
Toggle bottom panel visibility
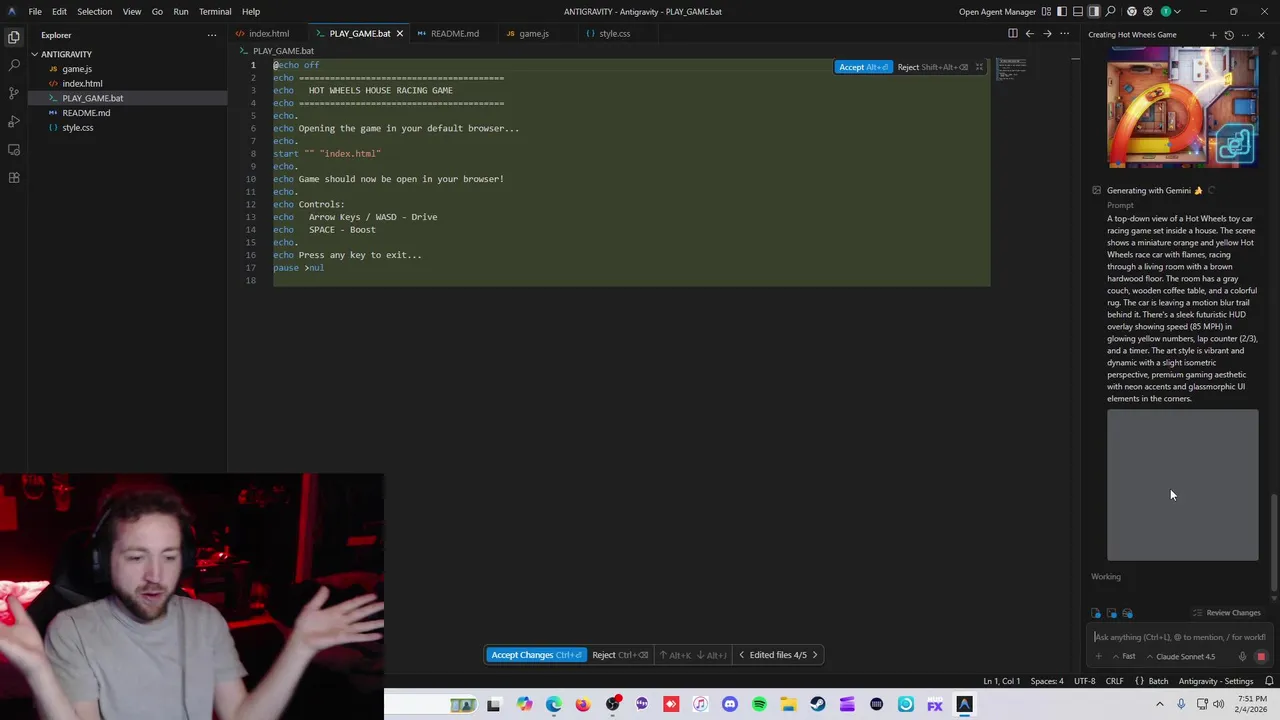[x=1078, y=12]
